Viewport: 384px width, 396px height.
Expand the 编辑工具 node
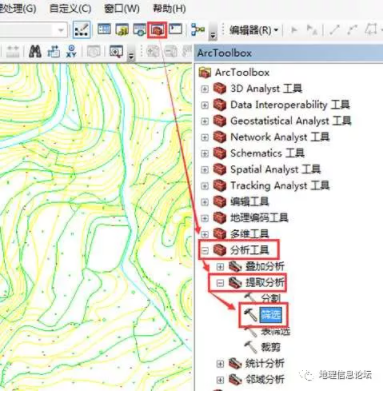click(x=205, y=202)
